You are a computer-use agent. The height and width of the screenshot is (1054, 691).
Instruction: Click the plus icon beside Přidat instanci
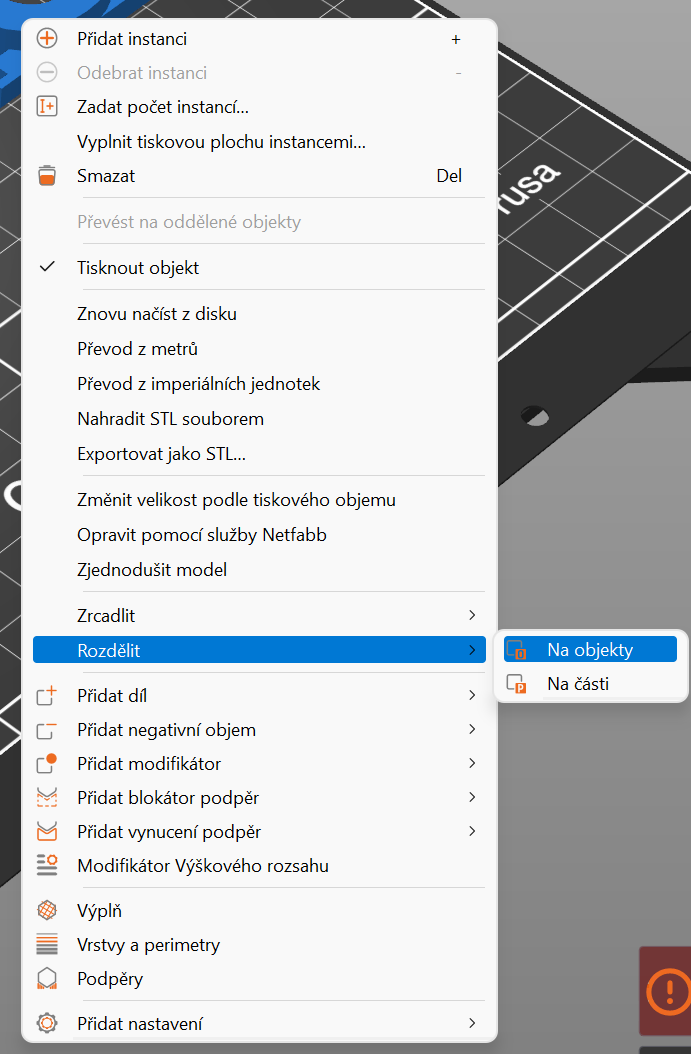coord(47,39)
